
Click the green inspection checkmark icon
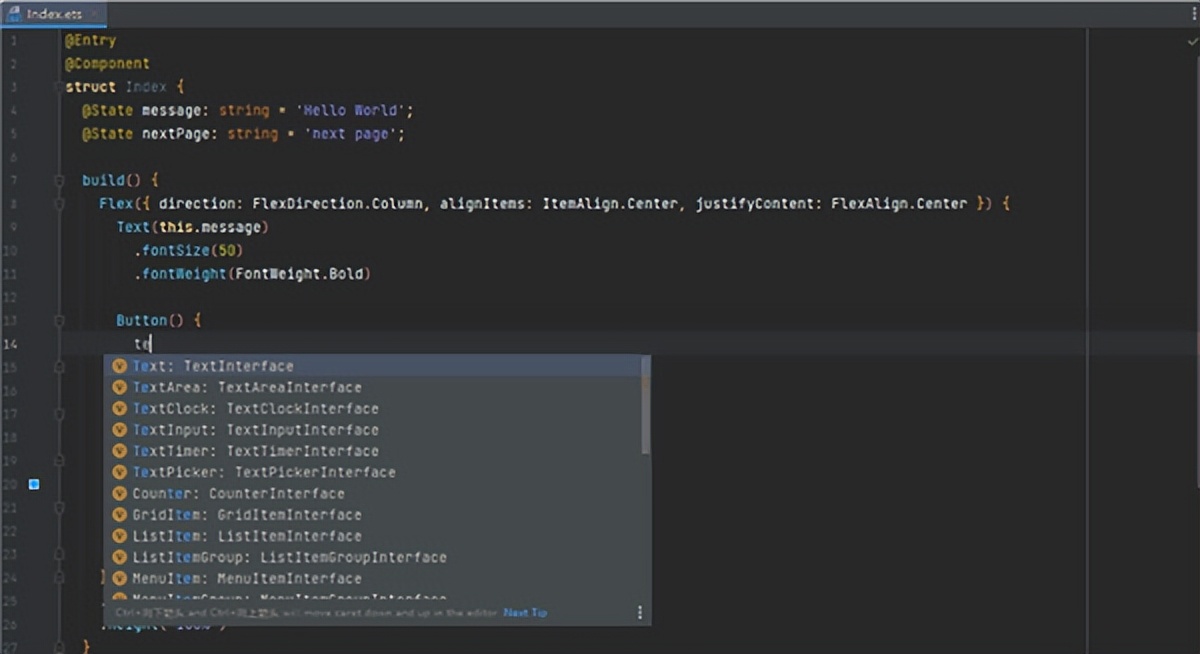coord(1191,40)
